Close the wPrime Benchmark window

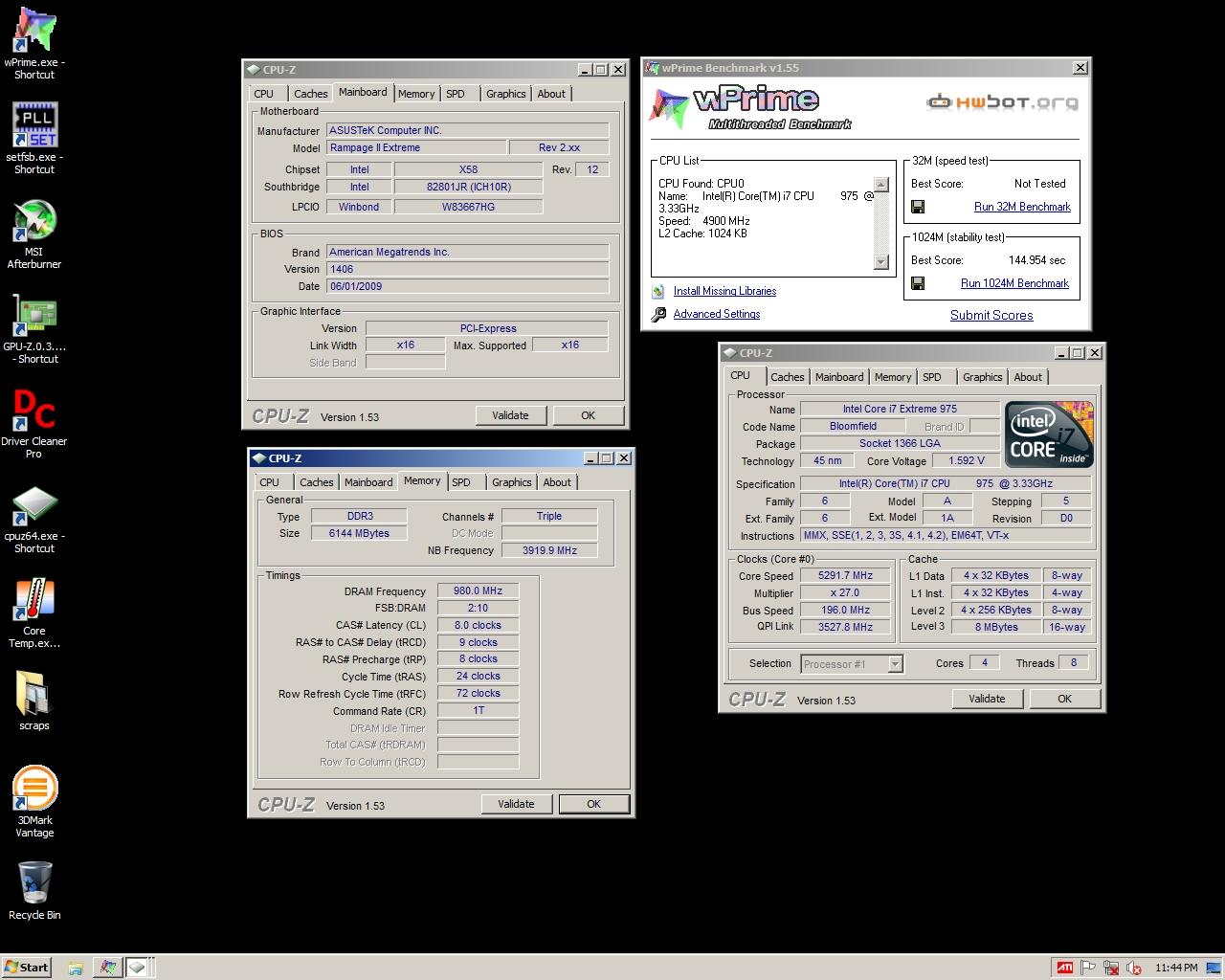(1080, 68)
